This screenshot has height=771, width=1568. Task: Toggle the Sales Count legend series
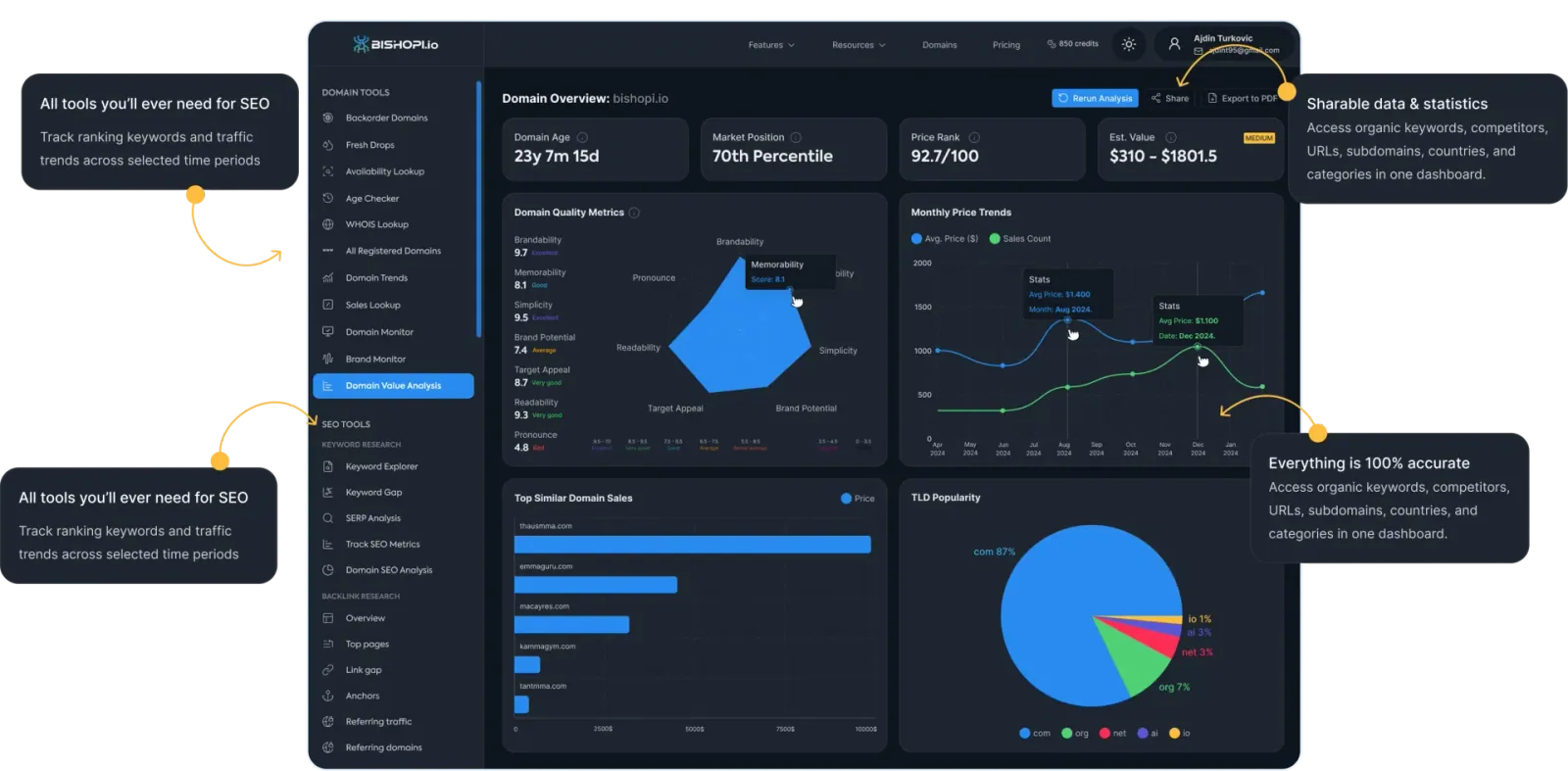point(1020,239)
